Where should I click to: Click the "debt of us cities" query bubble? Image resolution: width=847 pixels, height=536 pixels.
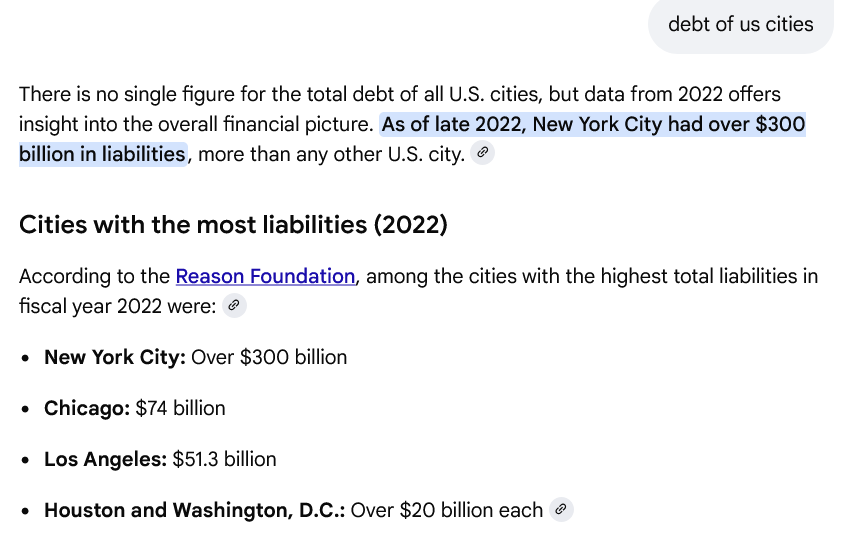tap(740, 24)
